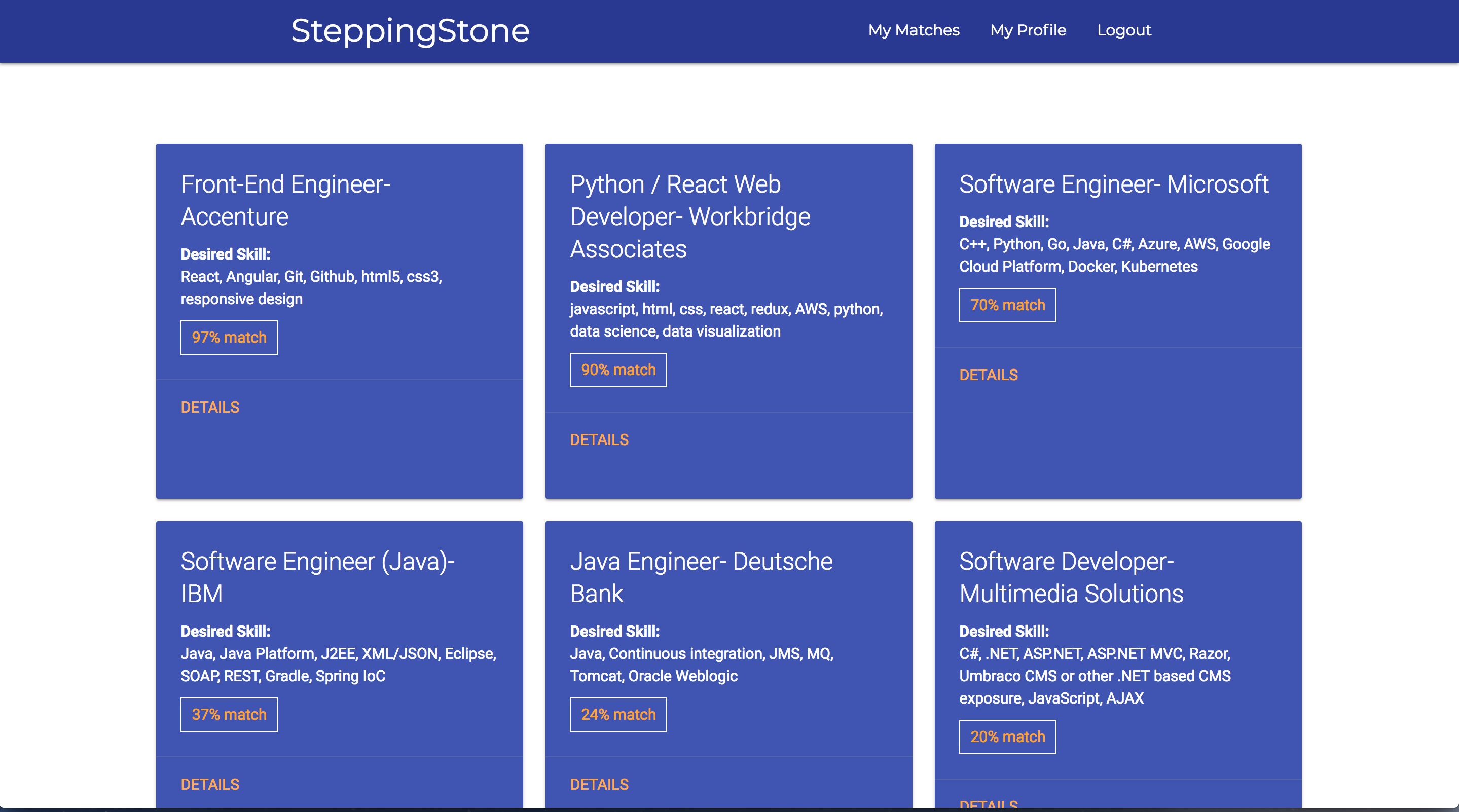This screenshot has height=812, width=1459.
Task: Click the Logout link
Action: [1124, 30]
